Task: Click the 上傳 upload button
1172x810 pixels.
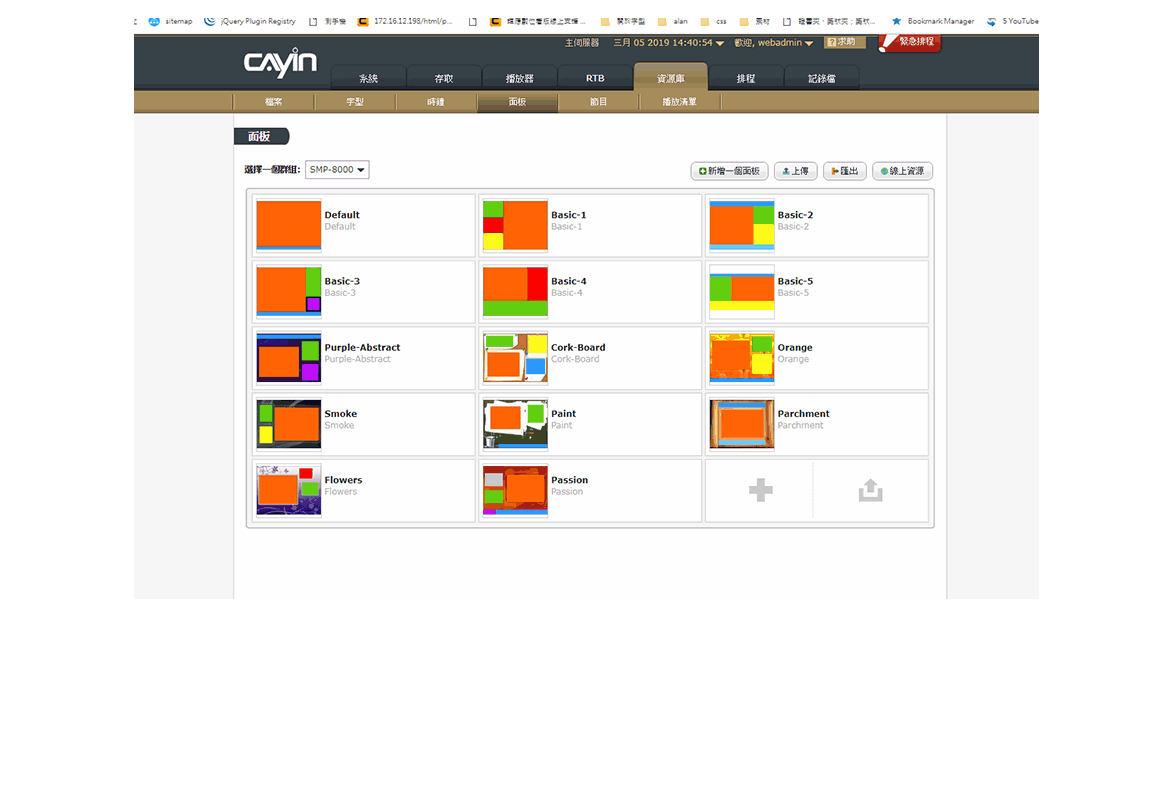Action: coord(796,171)
